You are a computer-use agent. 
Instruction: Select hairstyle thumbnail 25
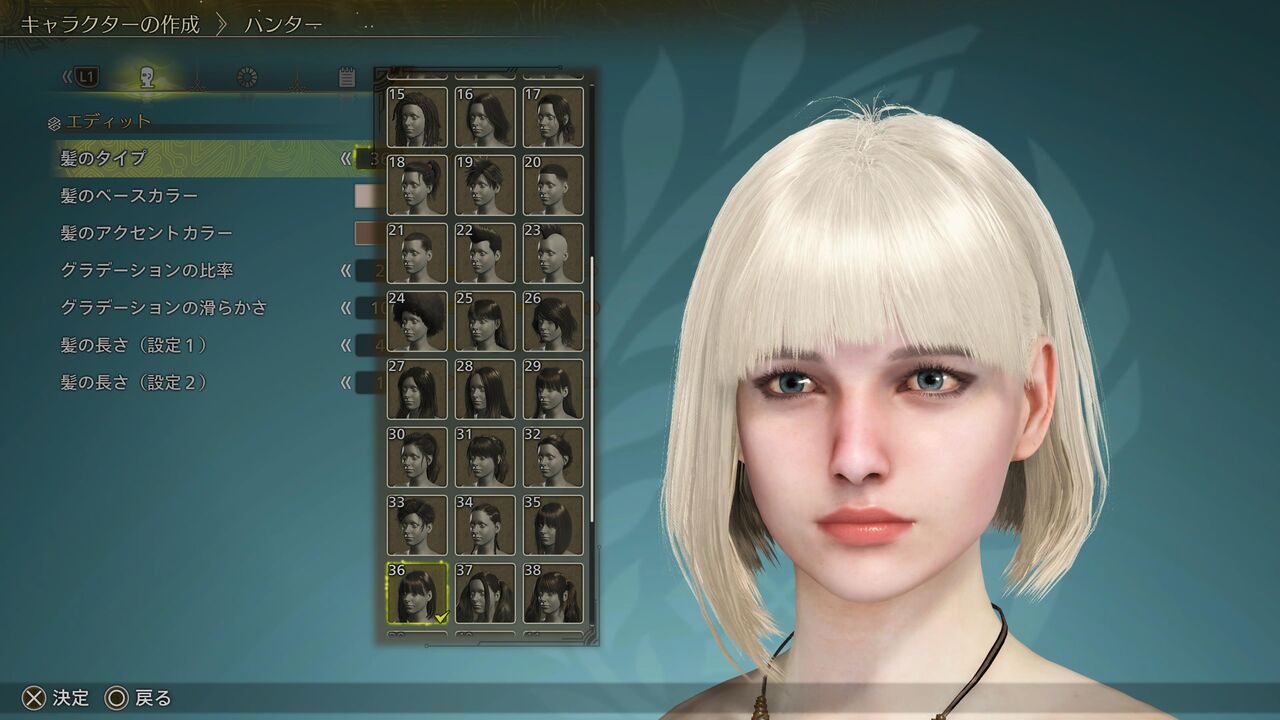click(485, 321)
